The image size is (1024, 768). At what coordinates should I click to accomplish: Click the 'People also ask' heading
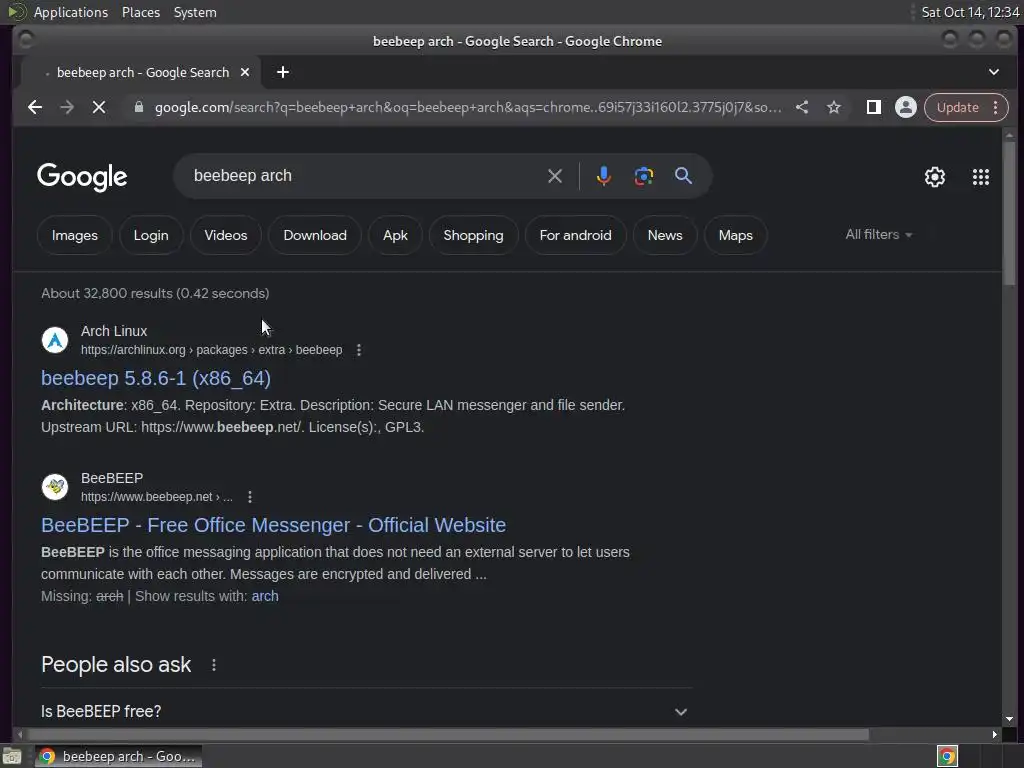tap(116, 665)
